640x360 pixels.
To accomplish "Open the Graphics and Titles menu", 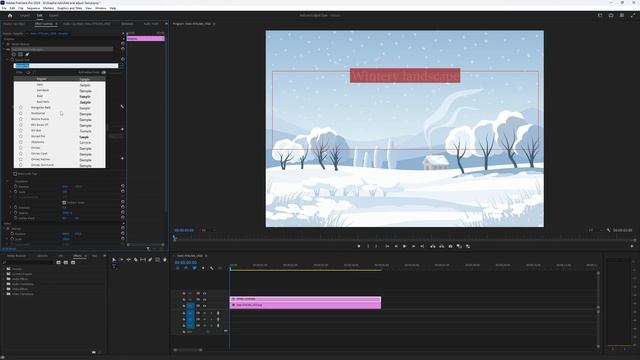I will (x=69, y=8).
